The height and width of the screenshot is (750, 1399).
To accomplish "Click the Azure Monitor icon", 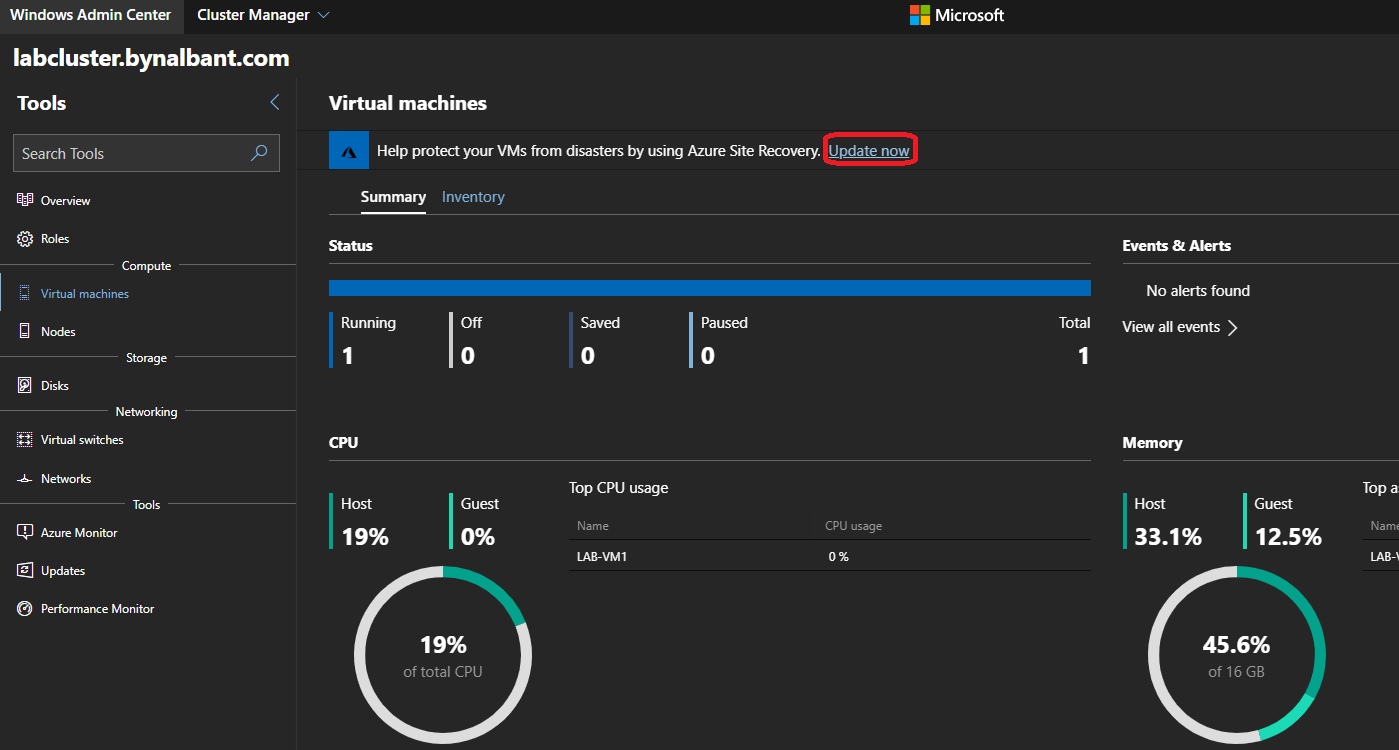I will pos(25,532).
